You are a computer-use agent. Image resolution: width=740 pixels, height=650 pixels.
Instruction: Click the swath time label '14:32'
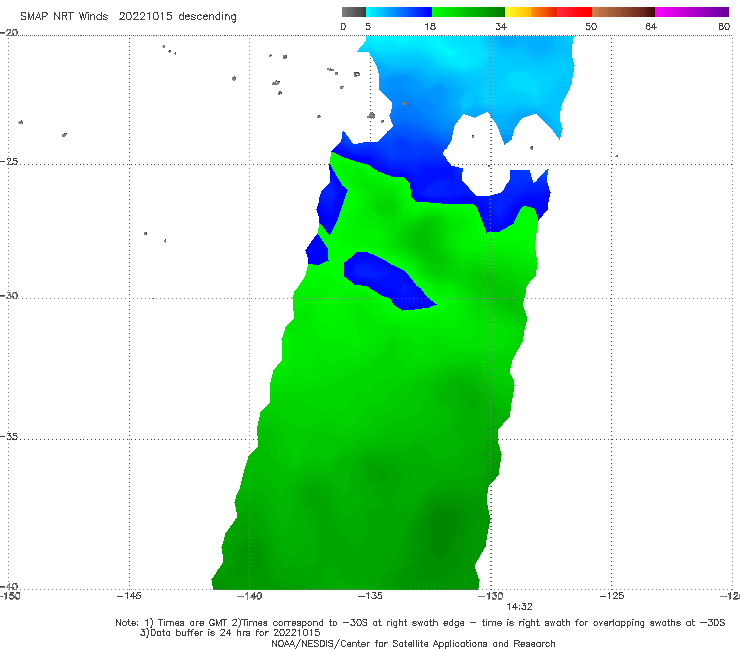(520, 607)
